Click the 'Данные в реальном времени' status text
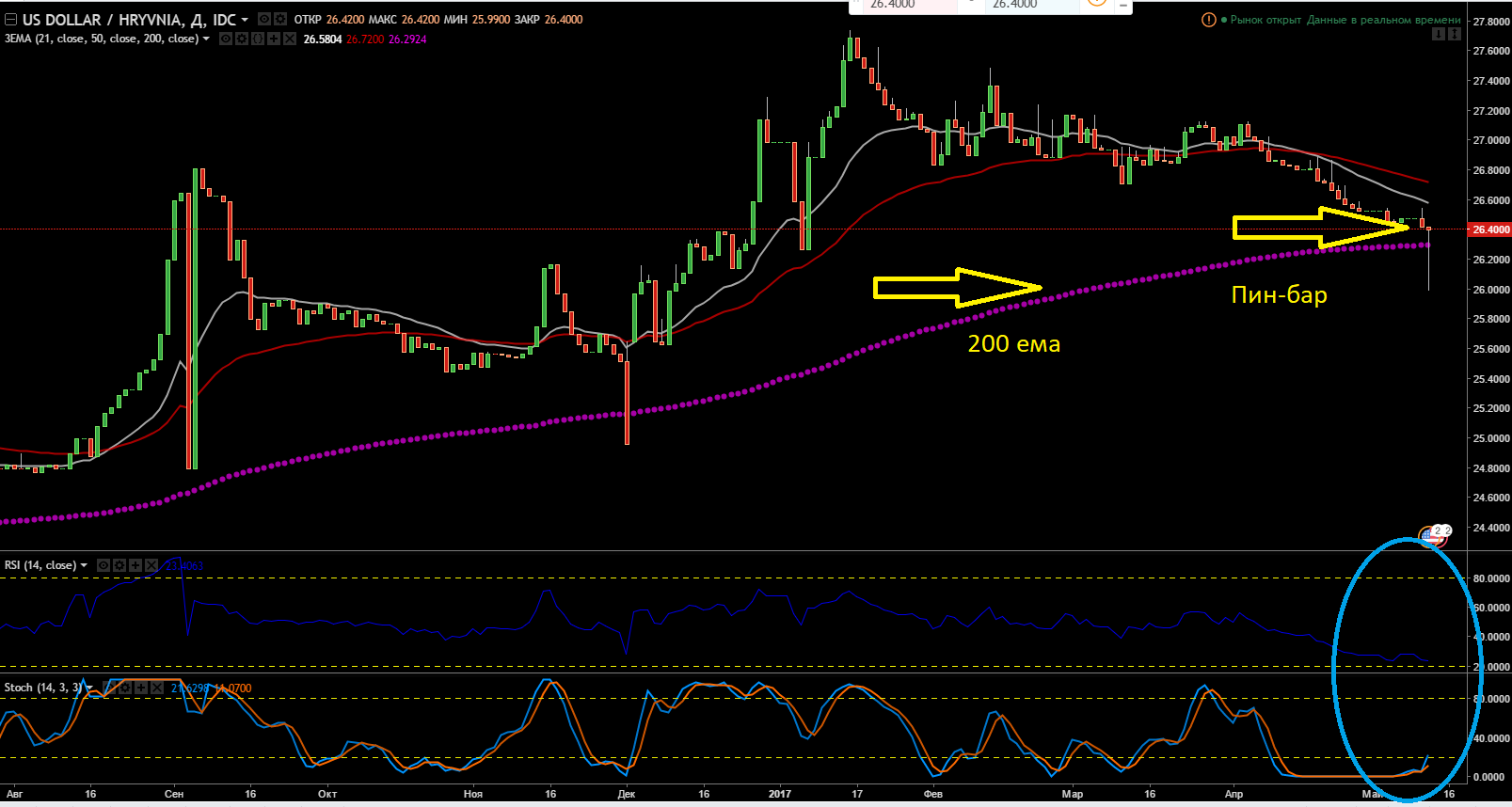This screenshot has width=1512, height=807. click(1384, 20)
